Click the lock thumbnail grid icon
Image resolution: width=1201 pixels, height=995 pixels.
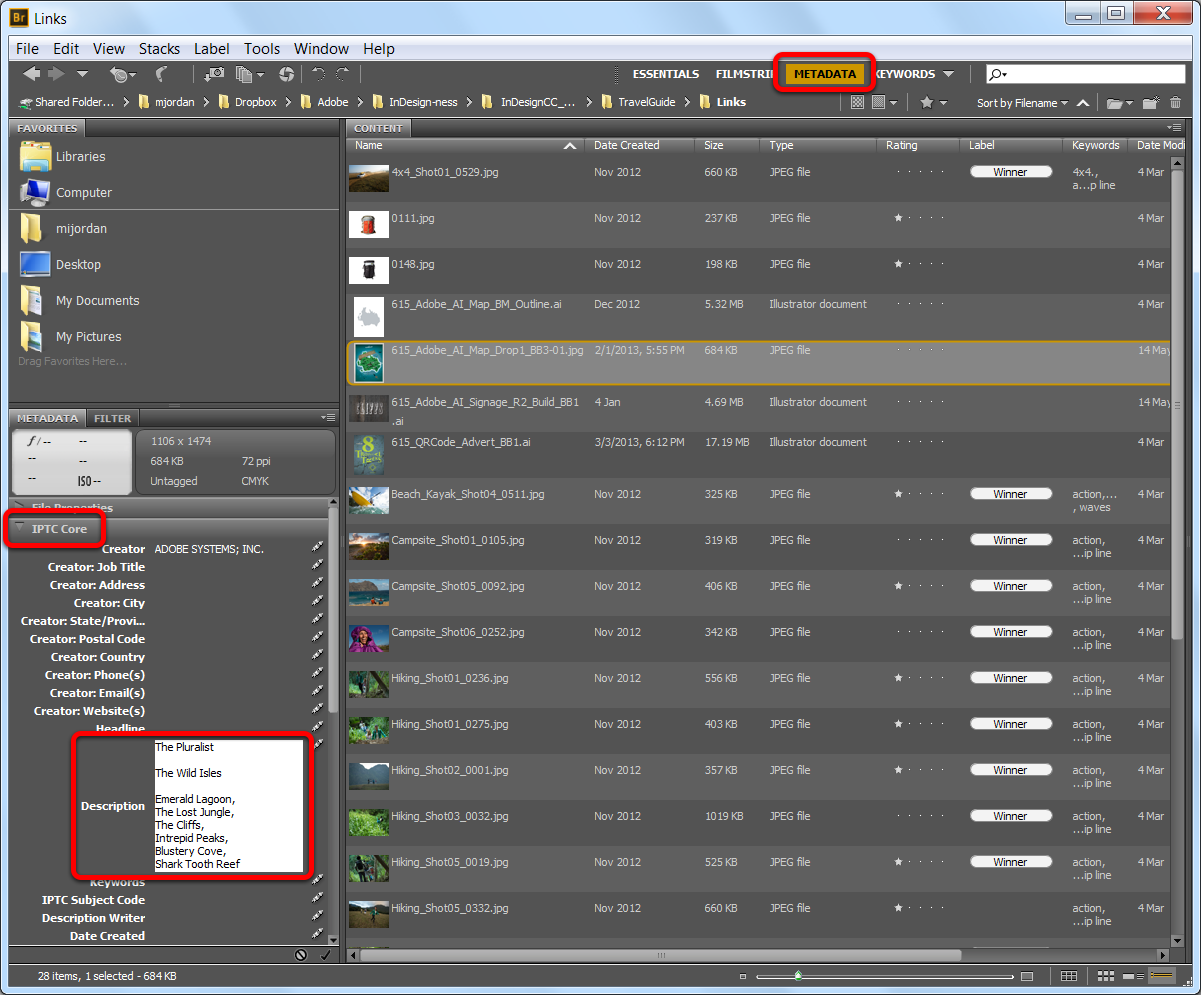coord(1069,976)
